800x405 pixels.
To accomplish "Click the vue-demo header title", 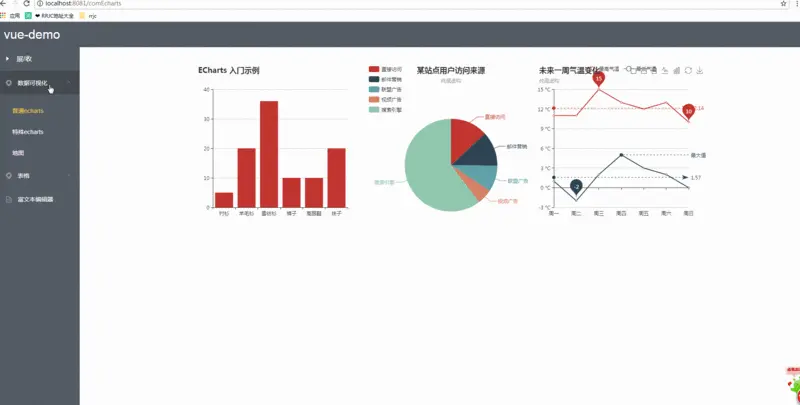I will coord(32,35).
